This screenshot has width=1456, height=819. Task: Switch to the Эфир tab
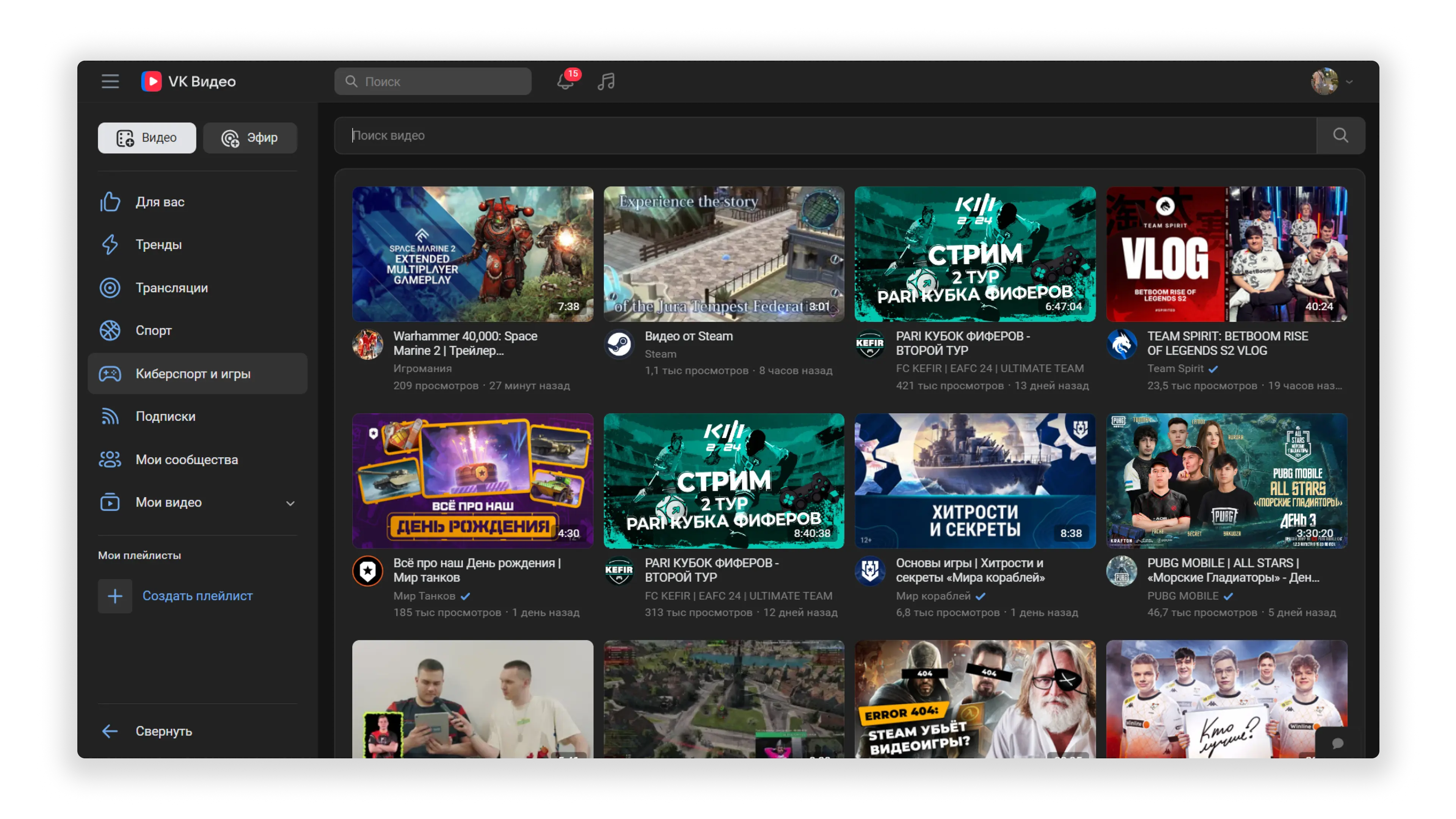click(x=250, y=138)
